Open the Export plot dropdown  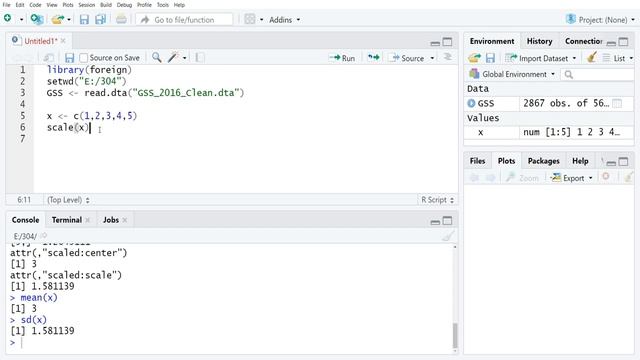(x=571, y=178)
